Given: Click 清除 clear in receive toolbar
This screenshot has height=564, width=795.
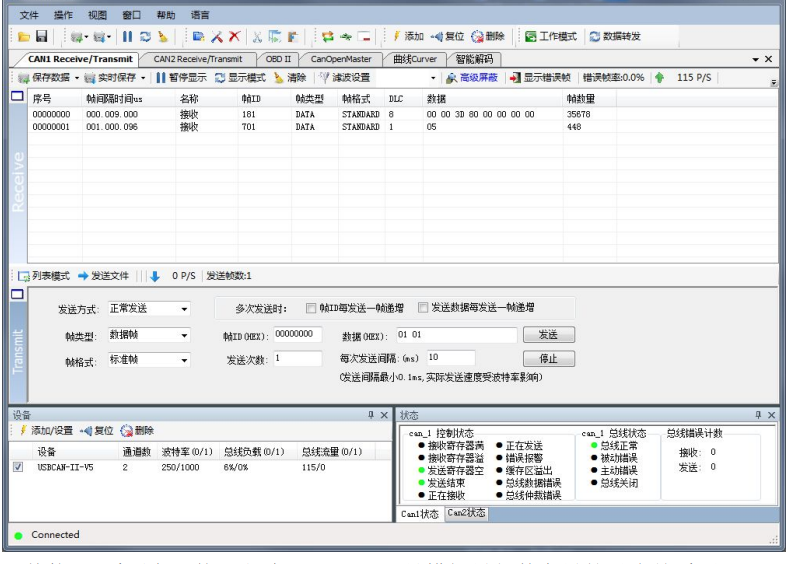Looking at the screenshot, I should (x=291, y=78).
